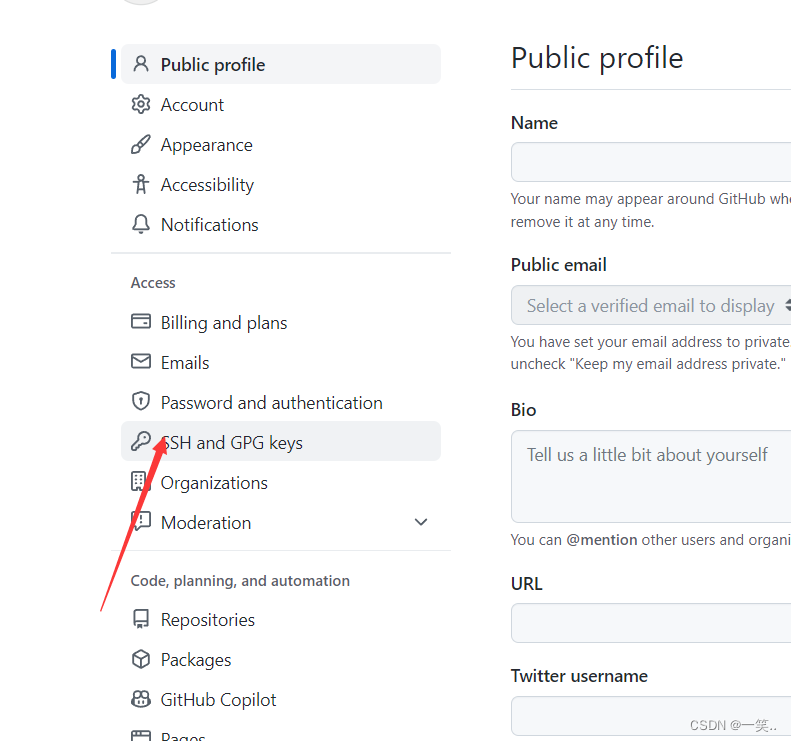Viewport: 791px width, 741px height.
Task: Open the Public email dropdown
Action: click(651, 305)
